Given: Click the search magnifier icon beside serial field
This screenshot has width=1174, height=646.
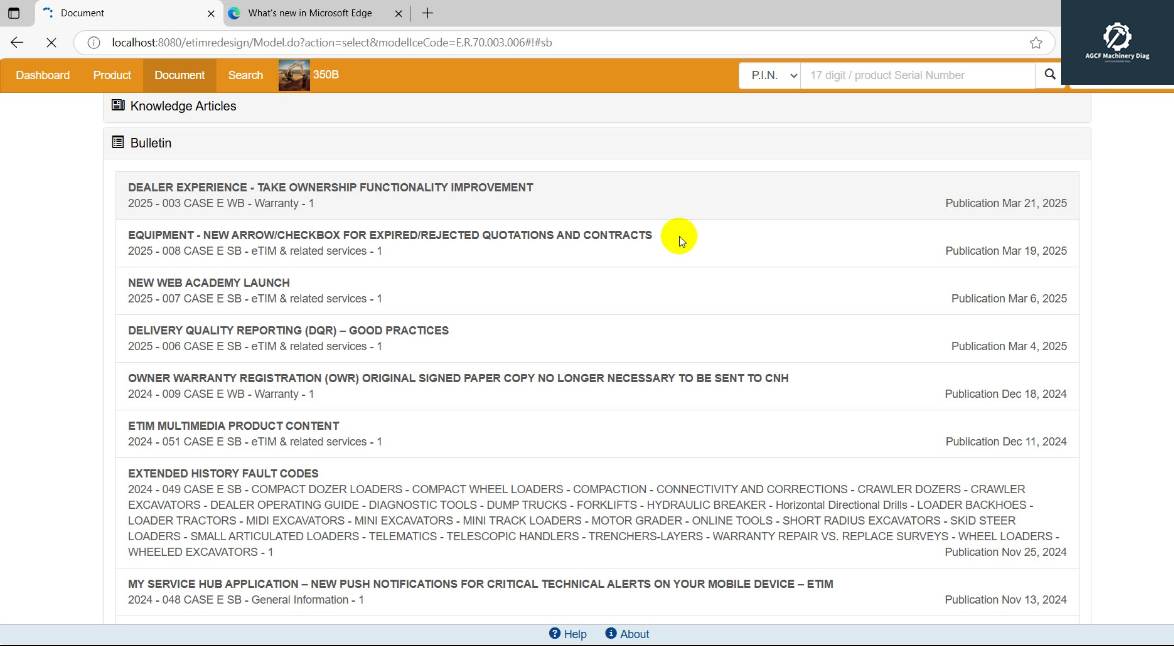Looking at the screenshot, I should coord(1049,75).
